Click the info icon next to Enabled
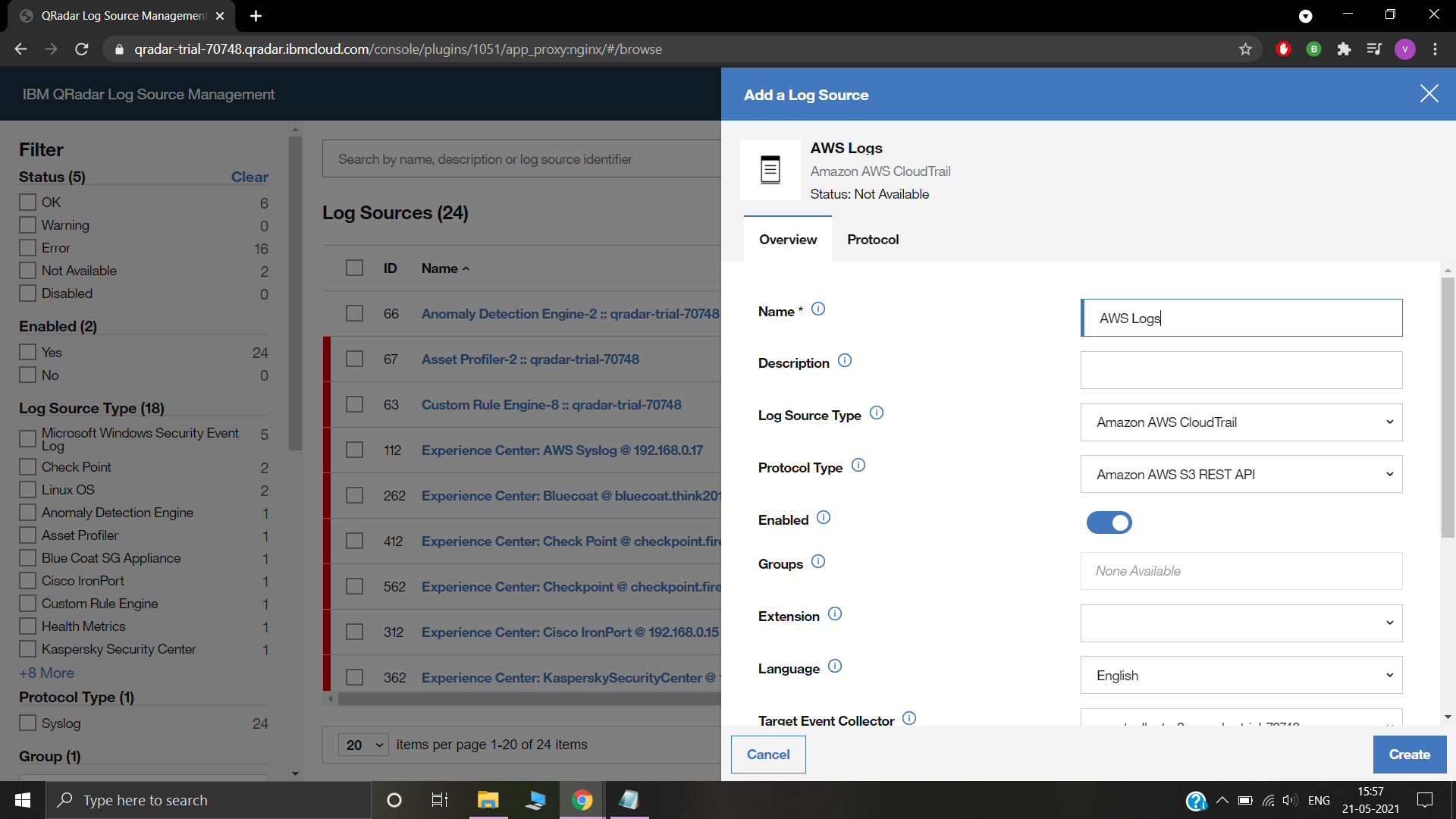This screenshot has width=1456, height=819. click(x=824, y=518)
